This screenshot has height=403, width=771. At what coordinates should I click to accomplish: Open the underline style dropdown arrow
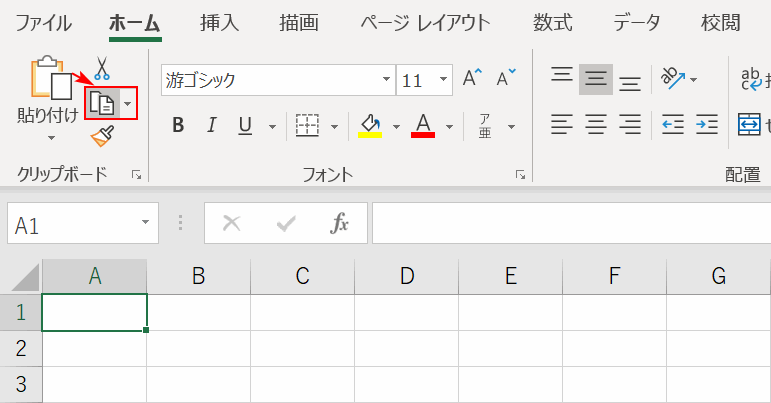(x=272, y=127)
